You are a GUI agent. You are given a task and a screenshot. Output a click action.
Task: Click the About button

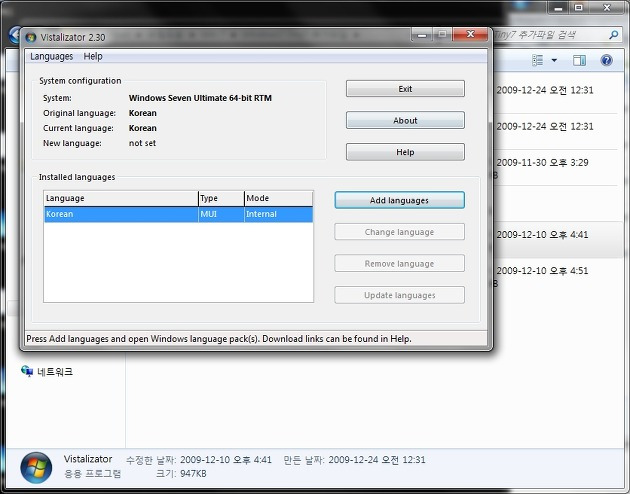click(405, 120)
